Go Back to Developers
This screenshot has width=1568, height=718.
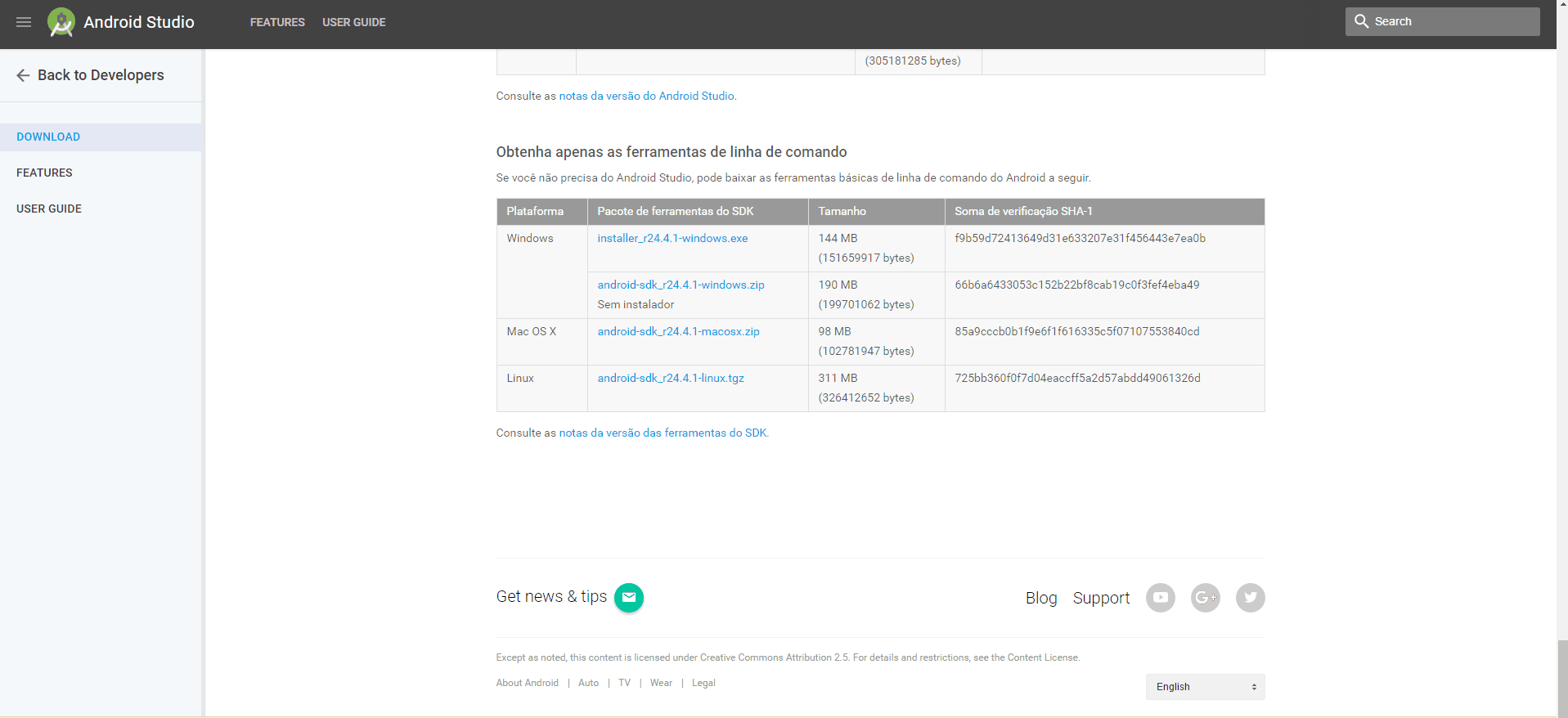coord(101,75)
